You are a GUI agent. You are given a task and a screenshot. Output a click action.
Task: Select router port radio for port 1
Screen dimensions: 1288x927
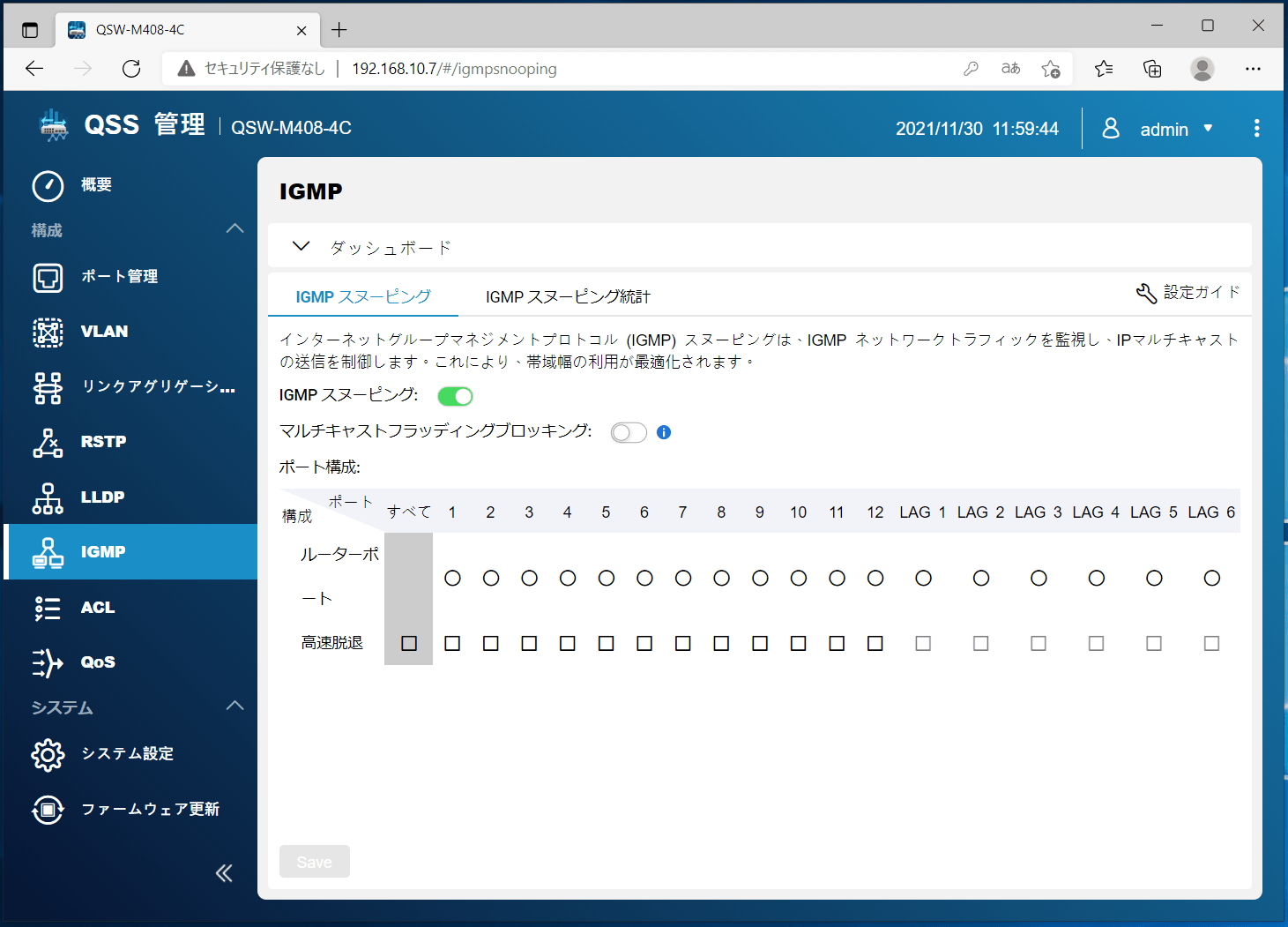coord(452,579)
